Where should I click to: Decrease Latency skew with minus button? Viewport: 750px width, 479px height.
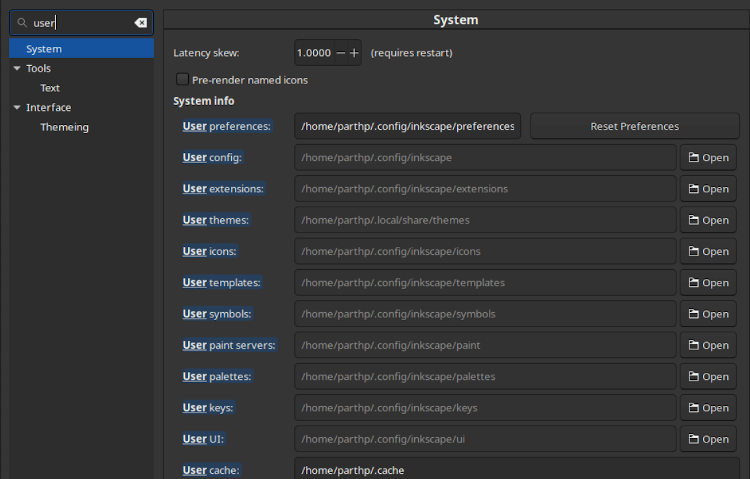click(341, 53)
